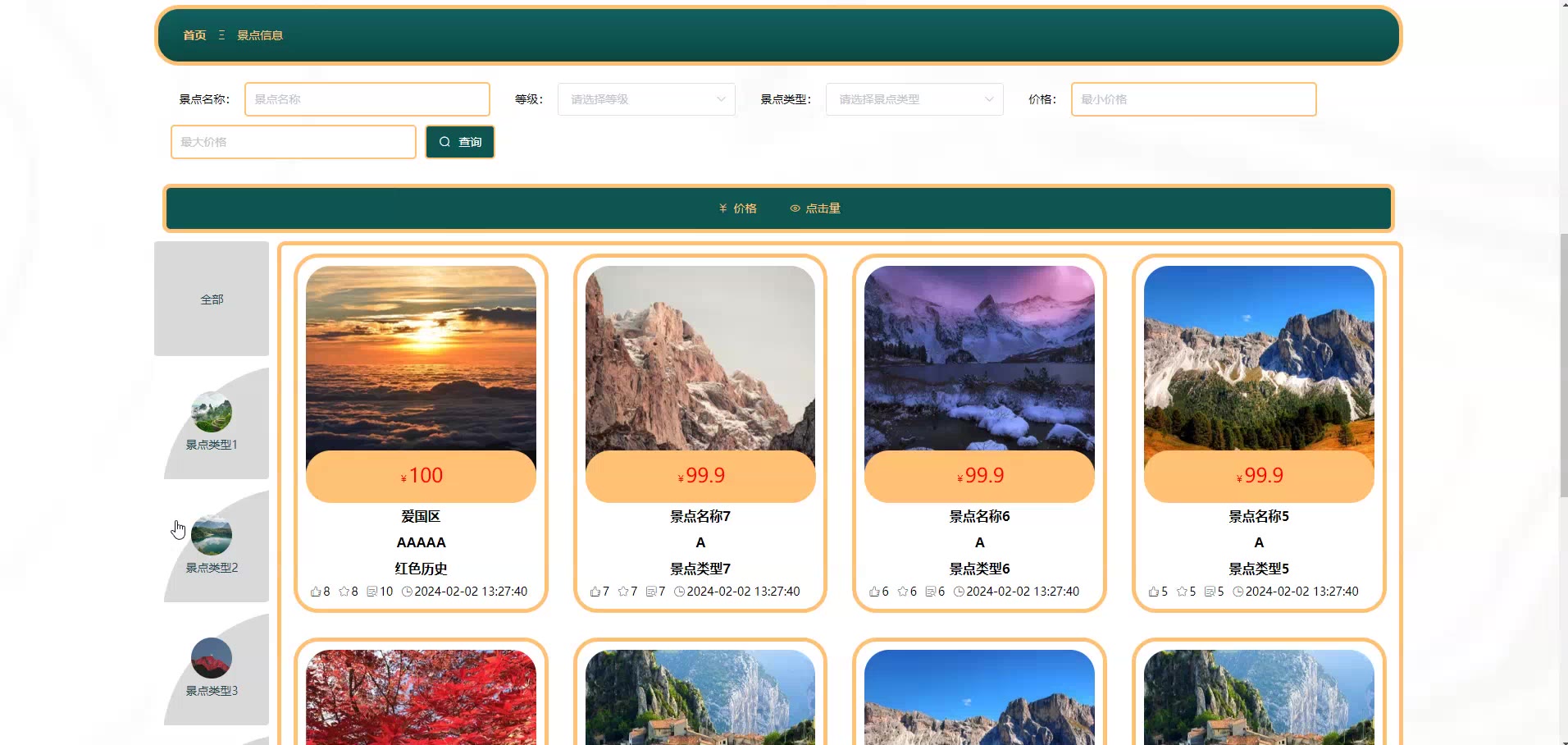The image size is (1568, 745).
Task: Open the 爱国区 sunset thumbnail
Action: click(x=421, y=359)
